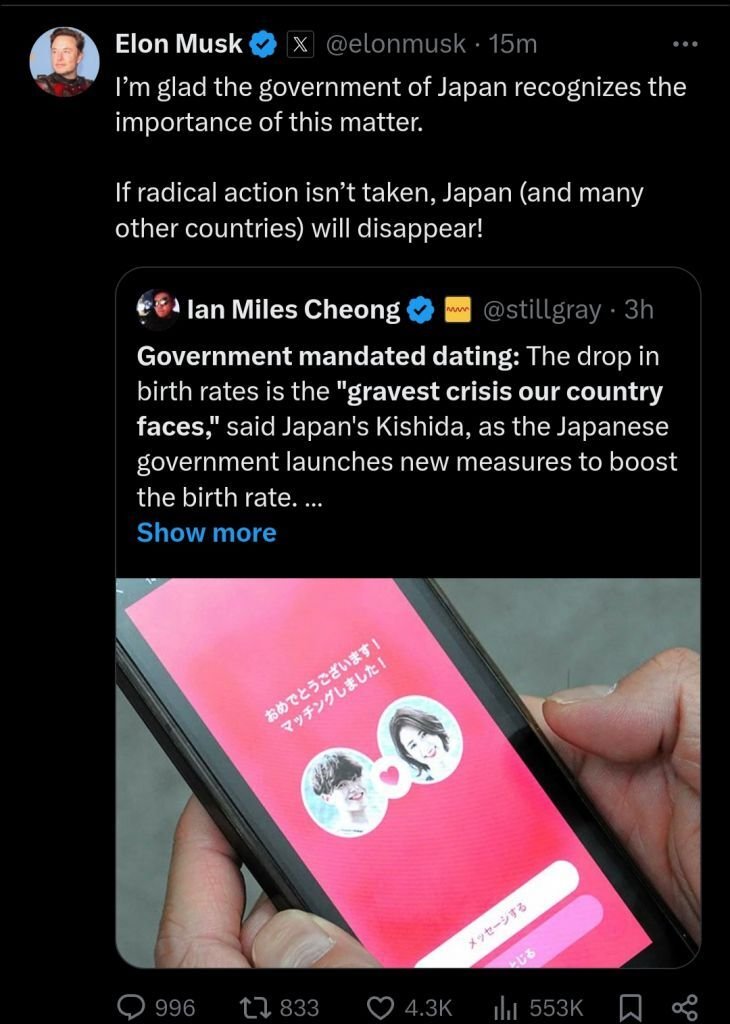Click the Ian Miles Cheong display name
This screenshot has width=730, height=1024.
pos(294,310)
